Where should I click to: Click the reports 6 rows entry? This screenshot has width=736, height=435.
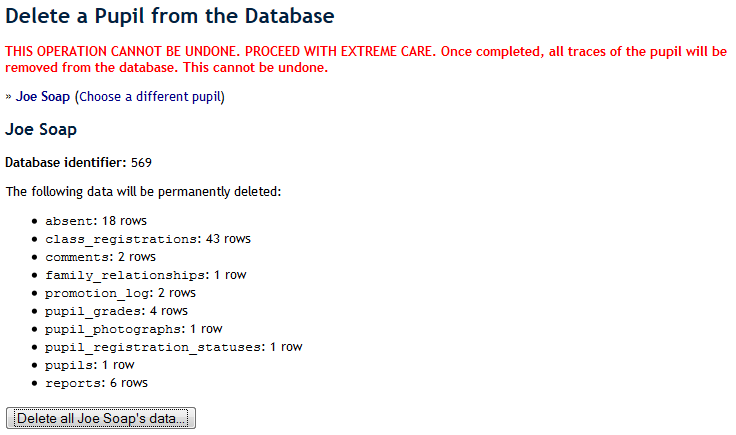point(96,383)
